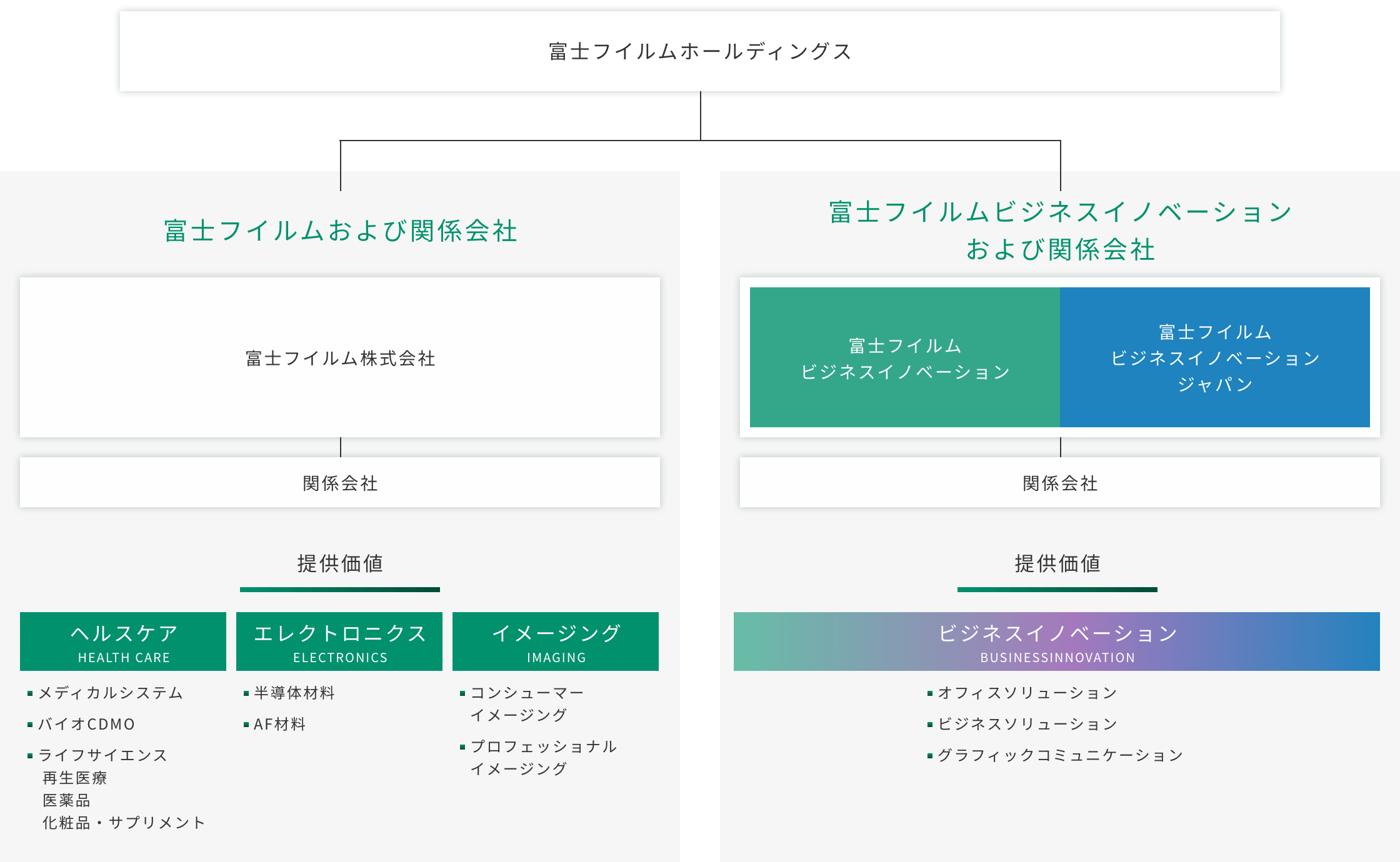
Task: Click the AF材料 list item
Action: pyautogui.click(x=279, y=724)
